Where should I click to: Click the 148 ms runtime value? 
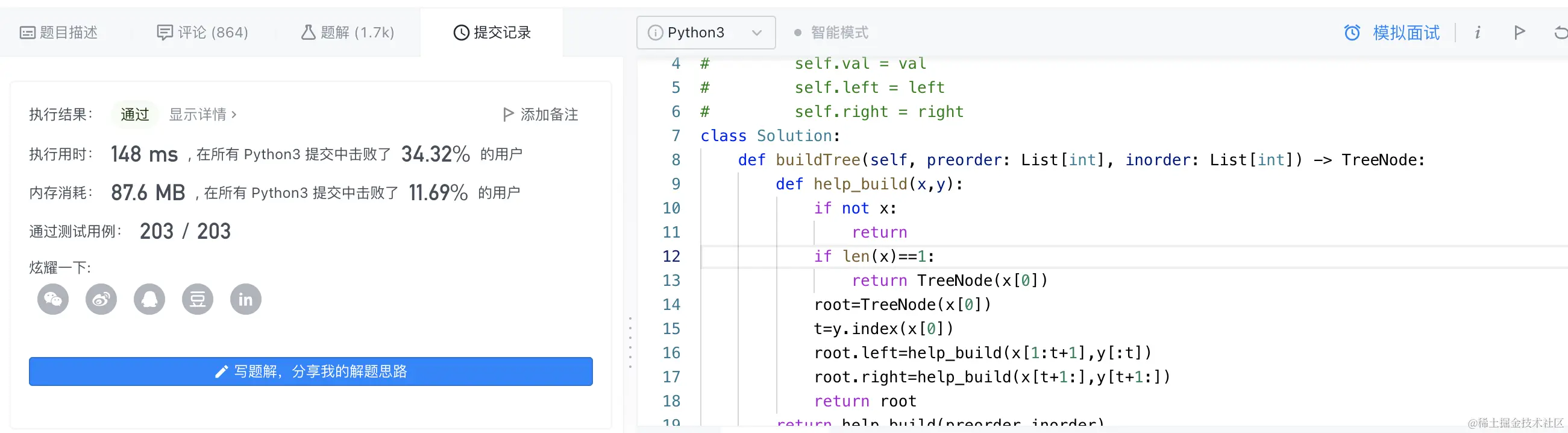click(144, 154)
